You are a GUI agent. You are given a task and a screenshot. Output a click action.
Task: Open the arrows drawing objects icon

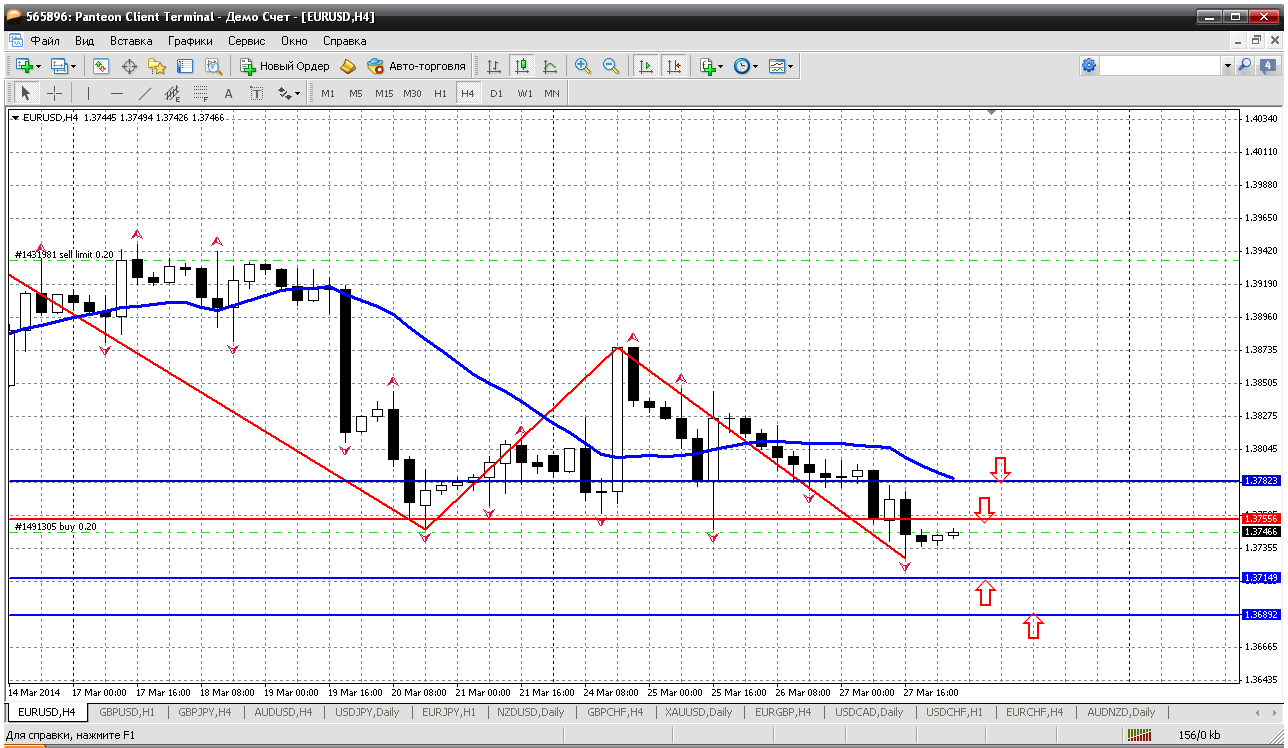pos(285,93)
